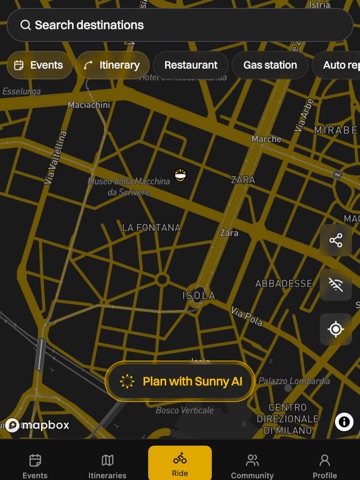
Task: Switch to the Events tab
Action: point(35,466)
